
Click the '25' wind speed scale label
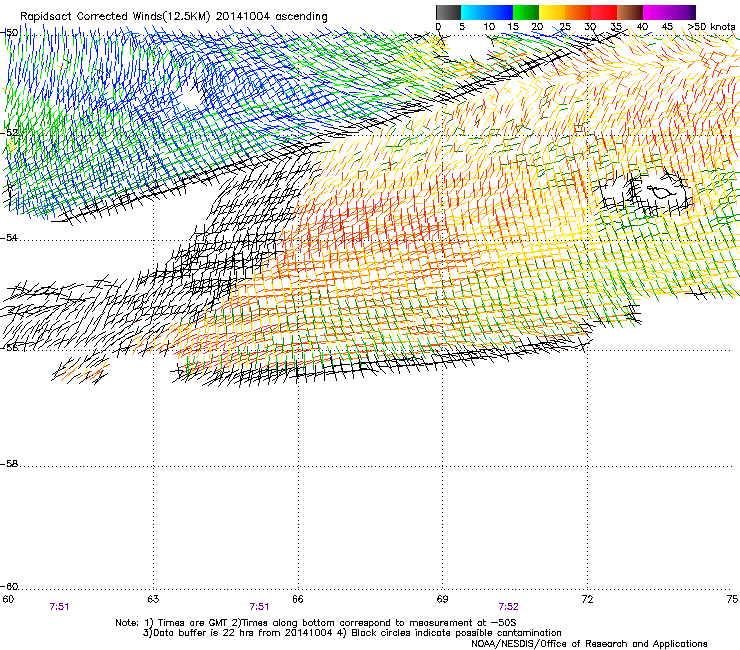[x=565, y=26]
